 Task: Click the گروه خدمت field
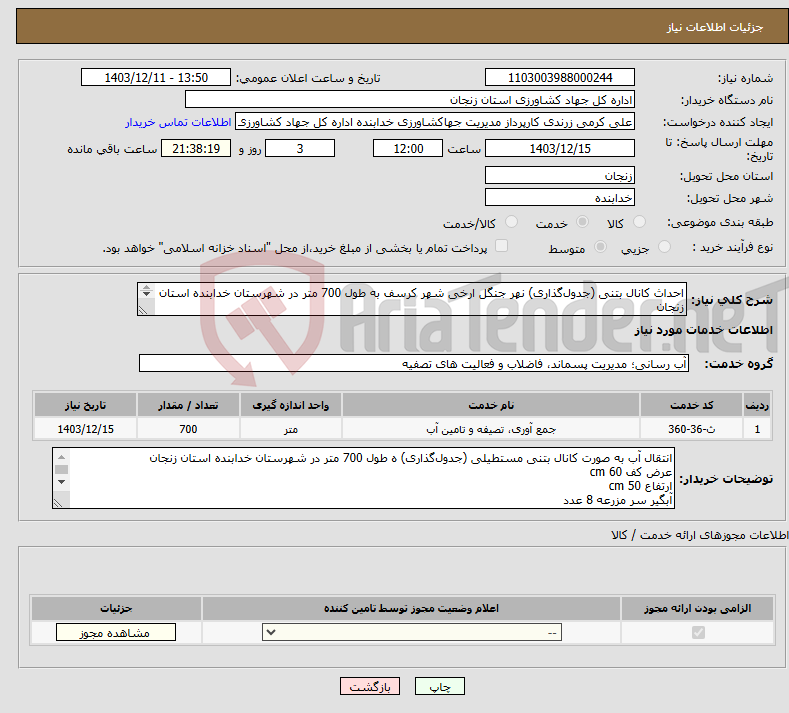pos(414,363)
